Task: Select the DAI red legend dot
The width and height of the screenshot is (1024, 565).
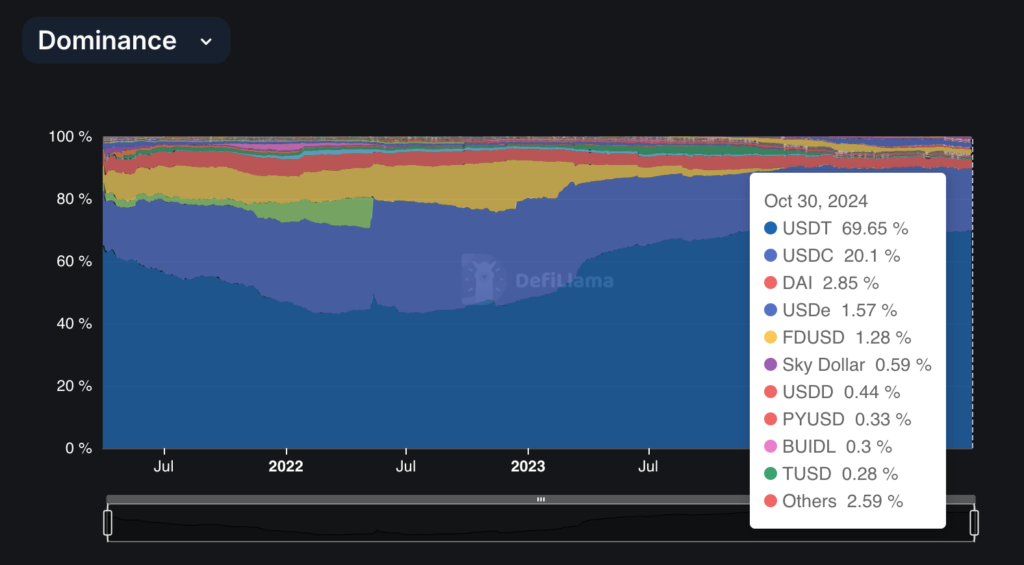Action: pos(770,283)
